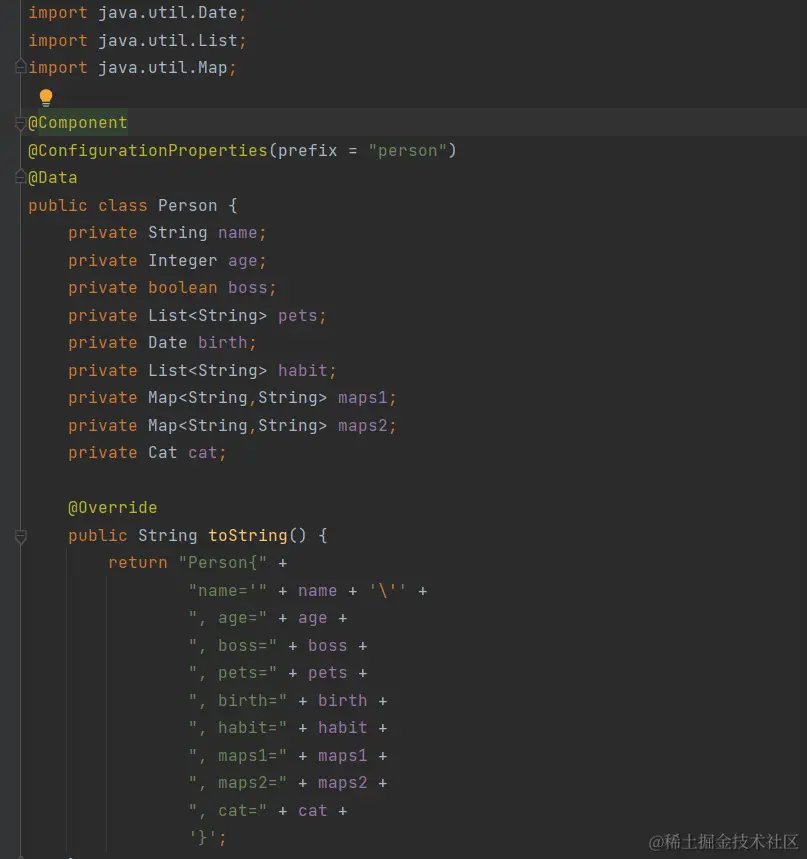Click java.util.Date in the import line
This screenshot has width=807, height=859.
pos(168,13)
